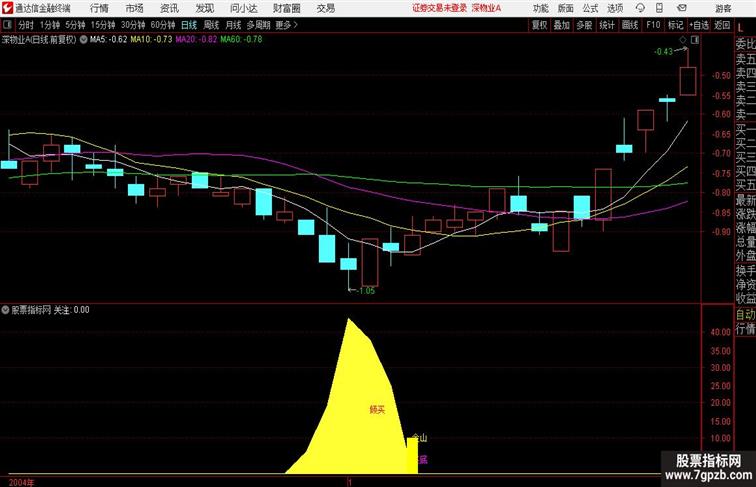Click the MA60 value label

click(242, 40)
